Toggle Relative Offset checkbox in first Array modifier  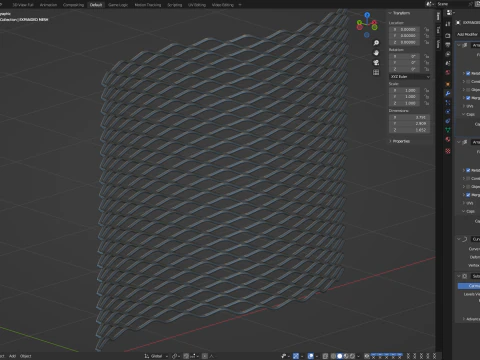(468, 73)
